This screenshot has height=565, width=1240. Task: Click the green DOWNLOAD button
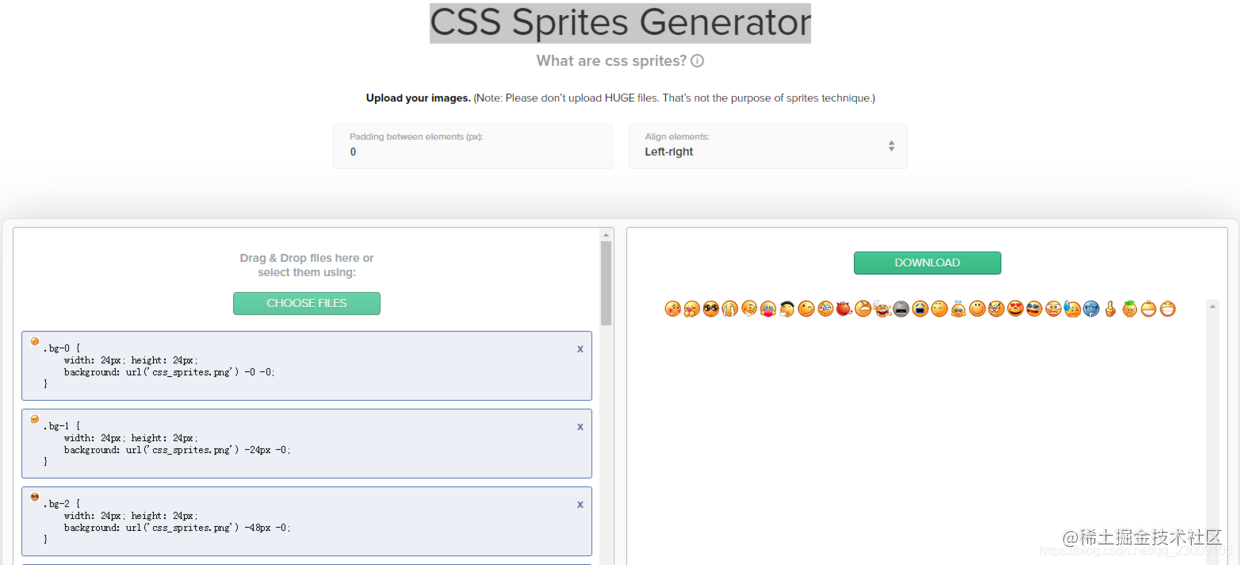(x=927, y=263)
